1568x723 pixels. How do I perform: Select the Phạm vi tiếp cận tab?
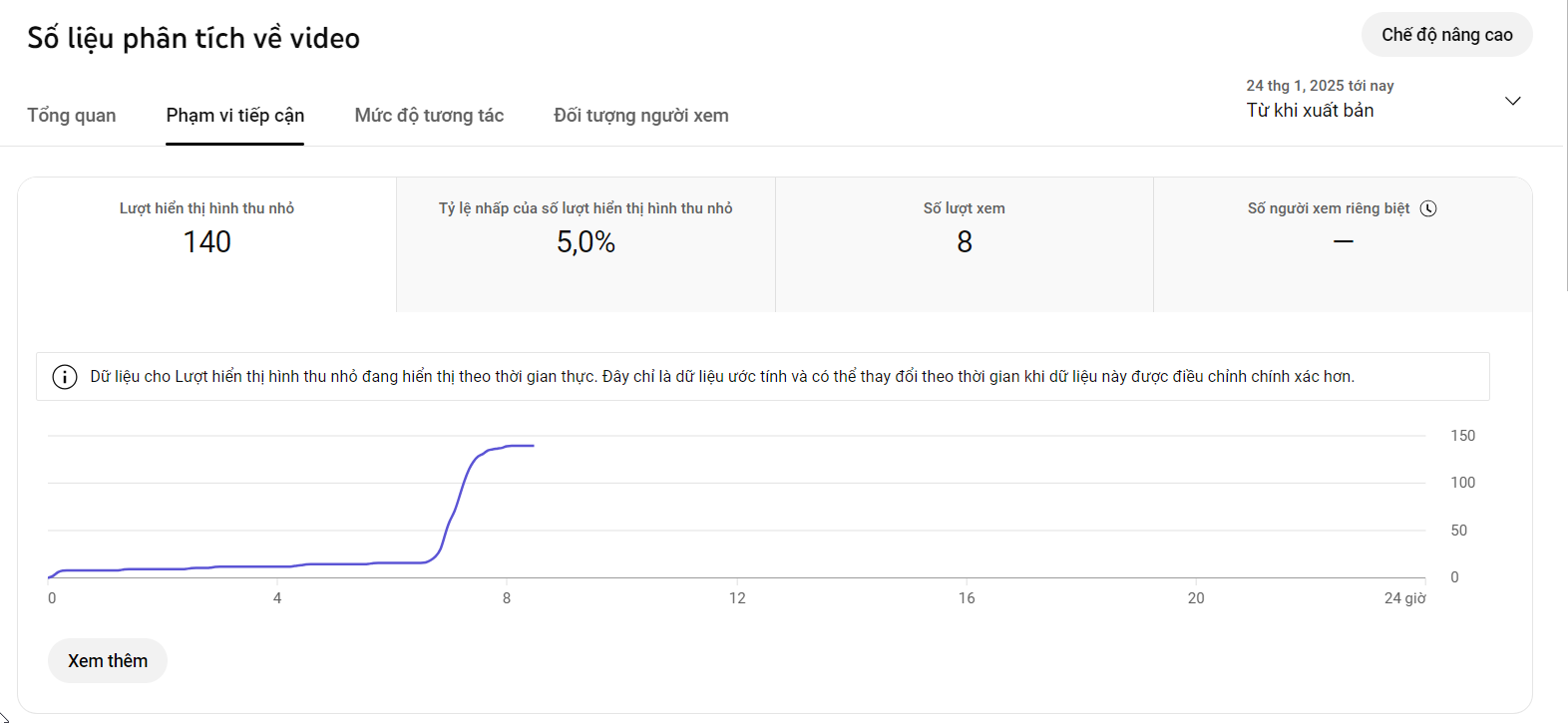tap(234, 116)
